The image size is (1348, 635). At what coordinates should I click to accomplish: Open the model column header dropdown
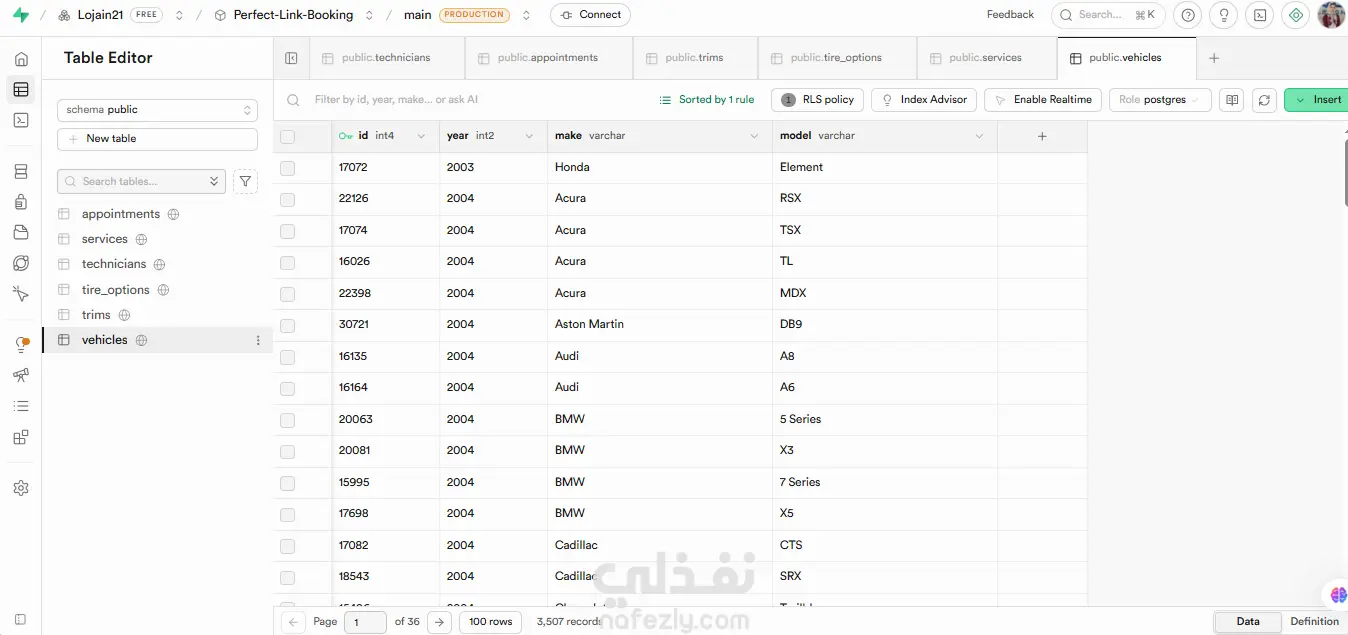pos(979,136)
